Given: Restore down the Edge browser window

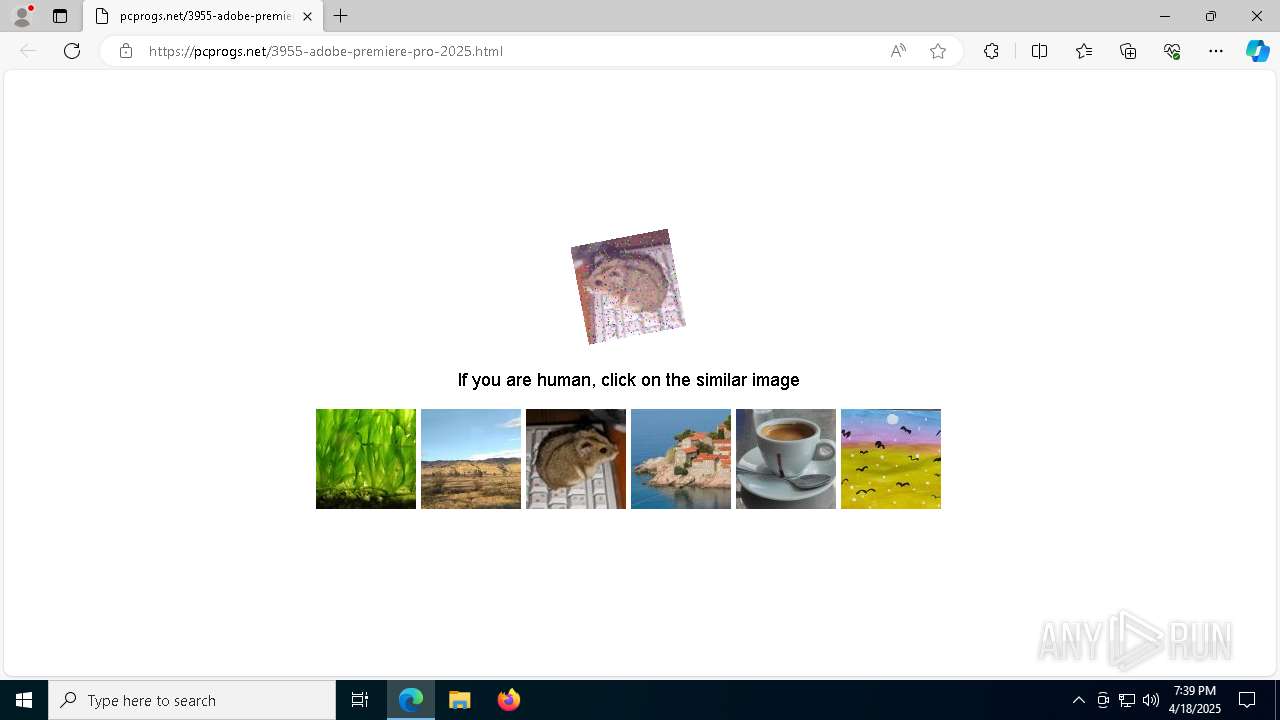Looking at the screenshot, I should click(1211, 16).
